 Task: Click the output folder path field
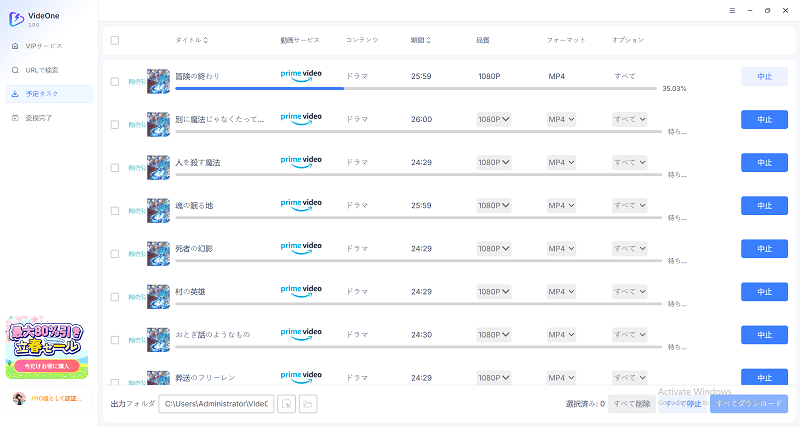coord(216,403)
